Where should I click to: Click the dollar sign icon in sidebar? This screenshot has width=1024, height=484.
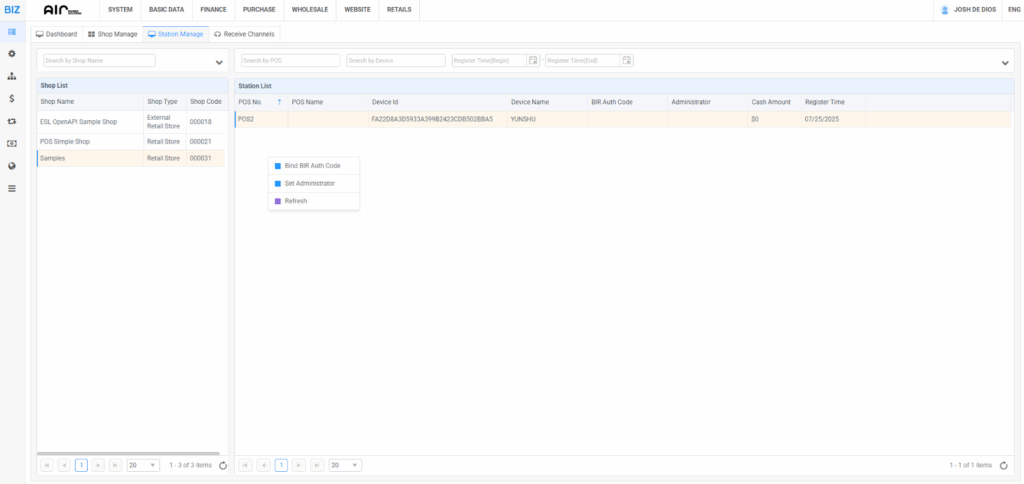click(11, 99)
